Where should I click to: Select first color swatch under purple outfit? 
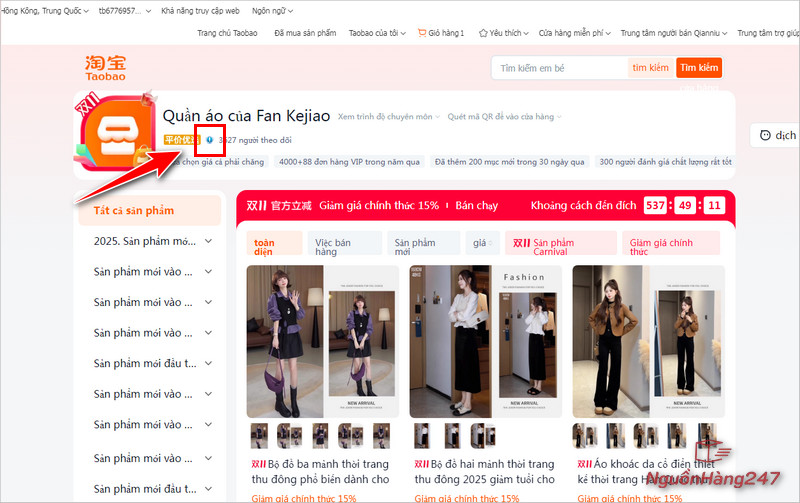point(259,436)
